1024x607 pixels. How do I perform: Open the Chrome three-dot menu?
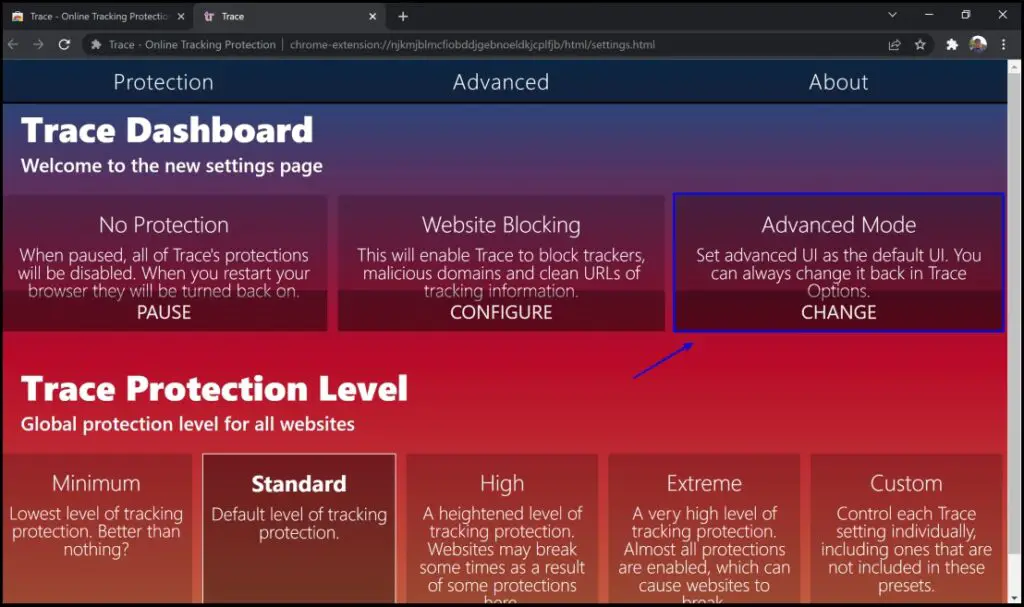pyautogui.click(x=1004, y=44)
